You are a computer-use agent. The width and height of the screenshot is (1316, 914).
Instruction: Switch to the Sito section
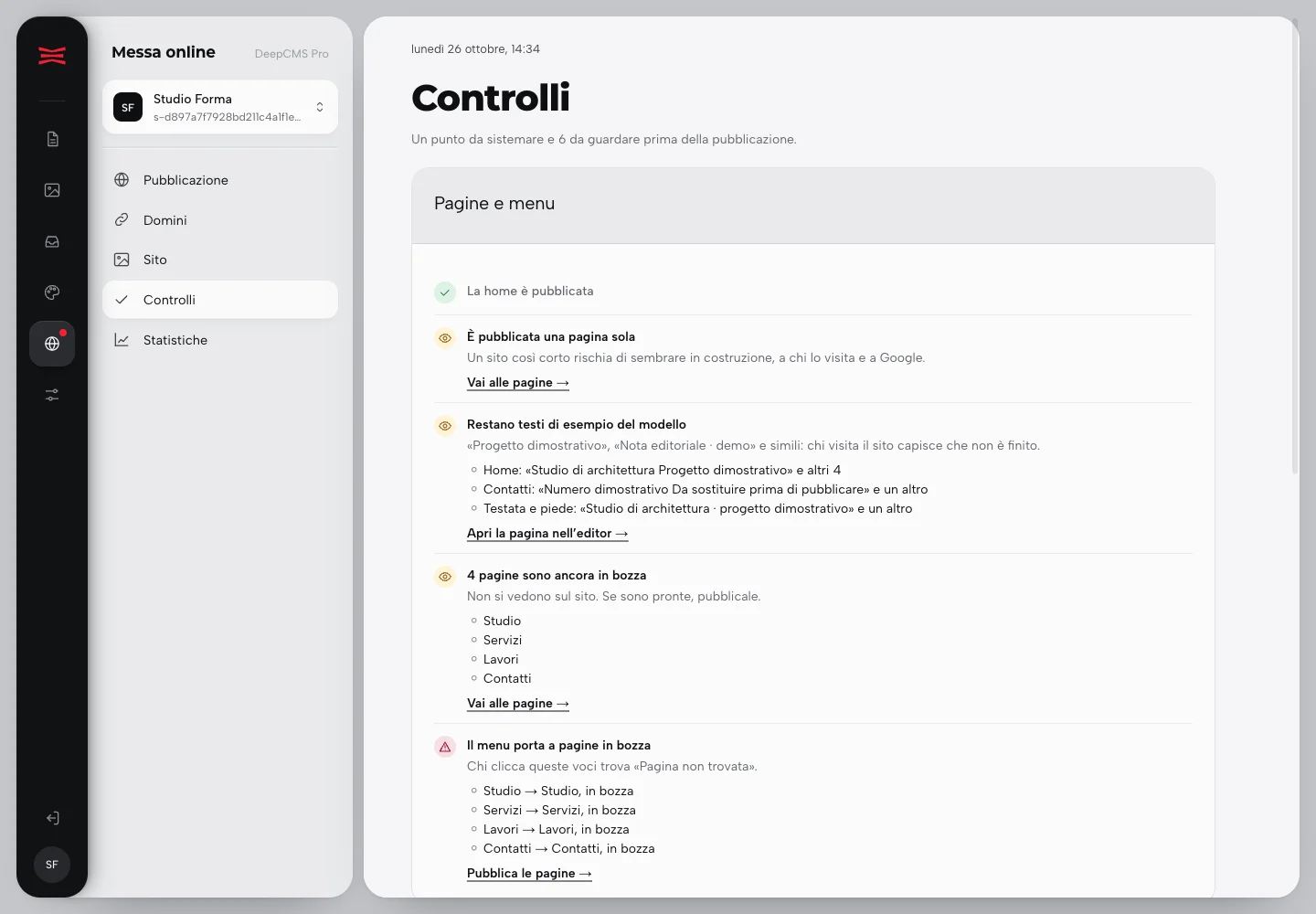coord(220,260)
